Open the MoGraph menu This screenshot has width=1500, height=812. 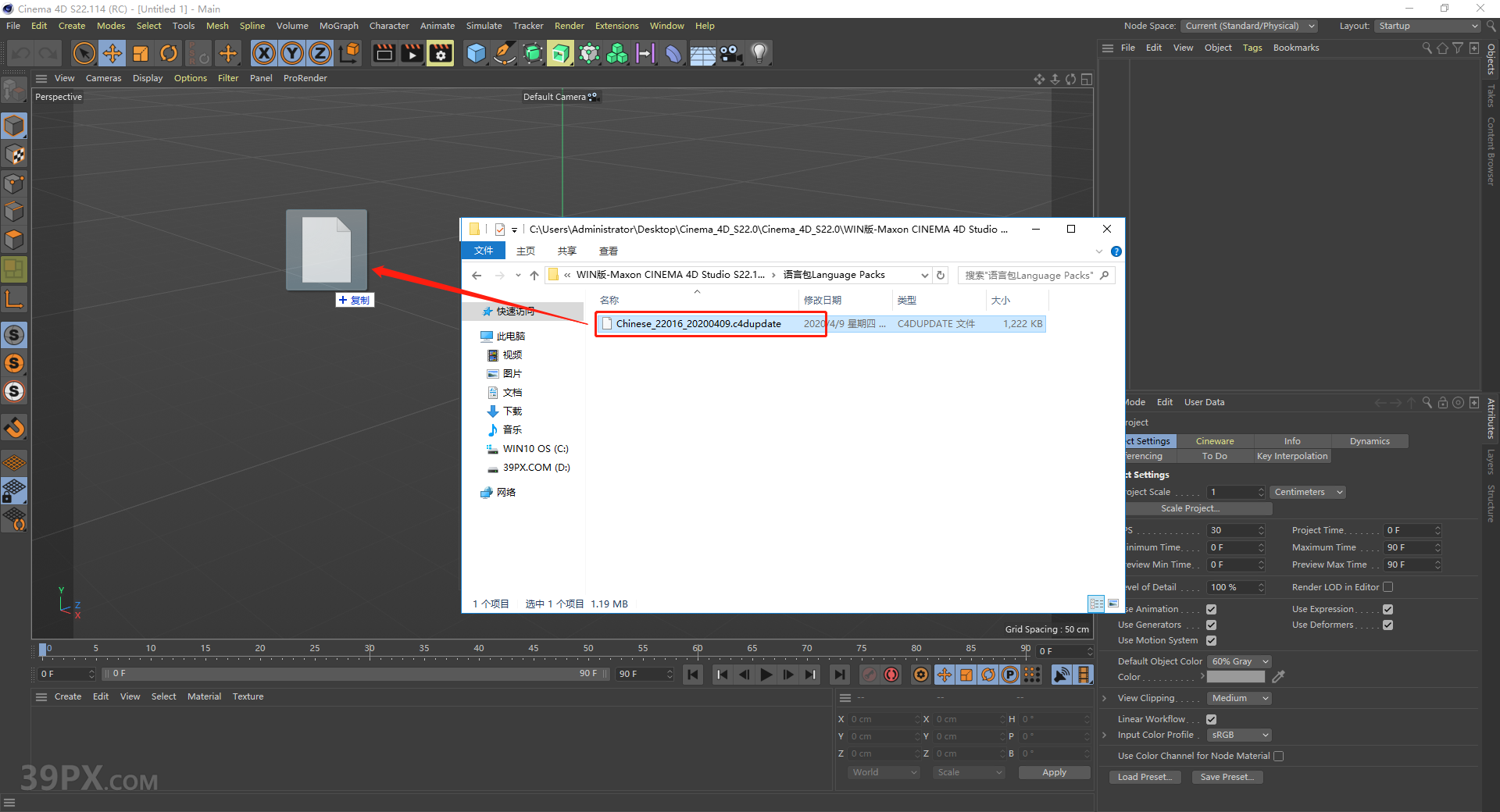[x=338, y=25]
